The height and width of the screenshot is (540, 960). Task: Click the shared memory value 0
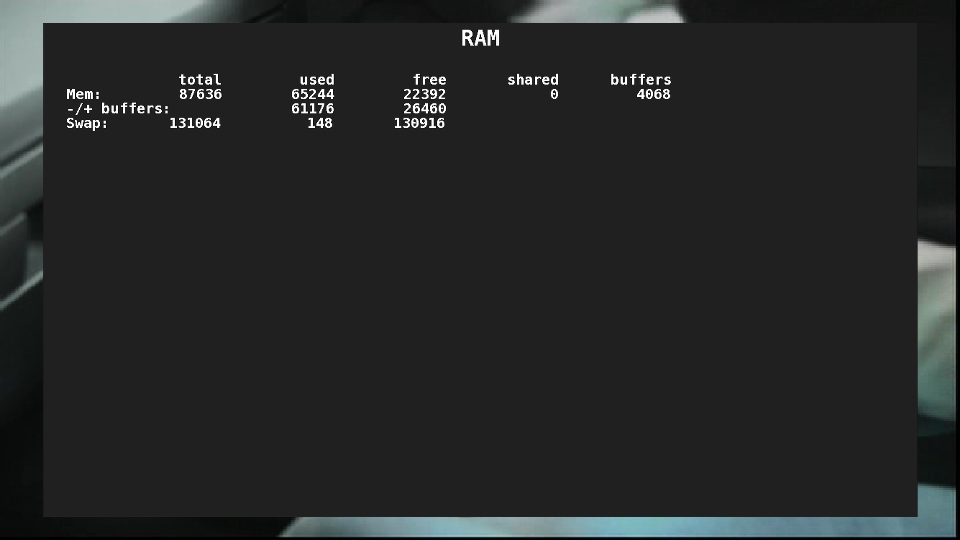point(554,94)
